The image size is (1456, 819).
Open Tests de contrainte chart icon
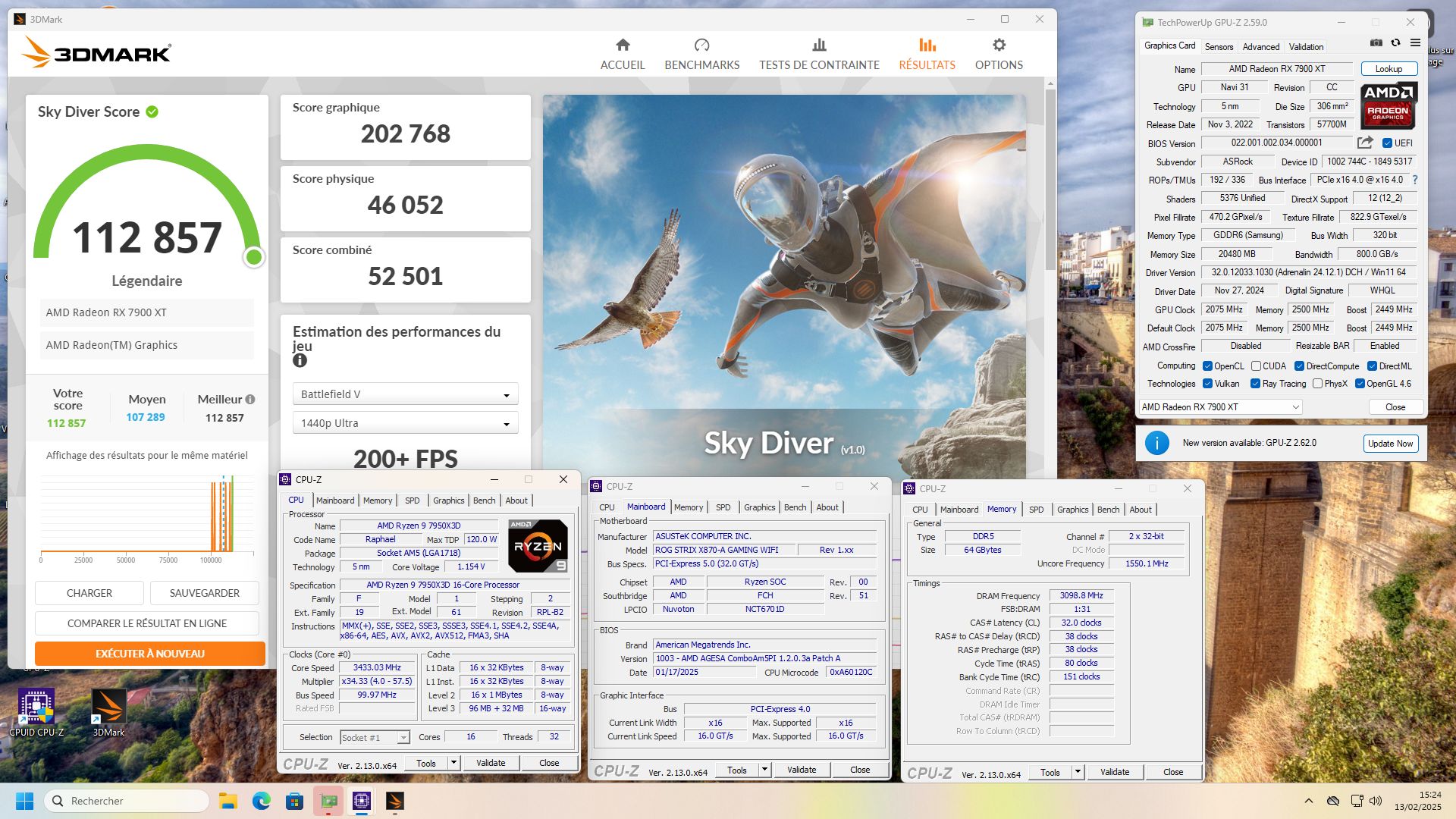coord(819,45)
